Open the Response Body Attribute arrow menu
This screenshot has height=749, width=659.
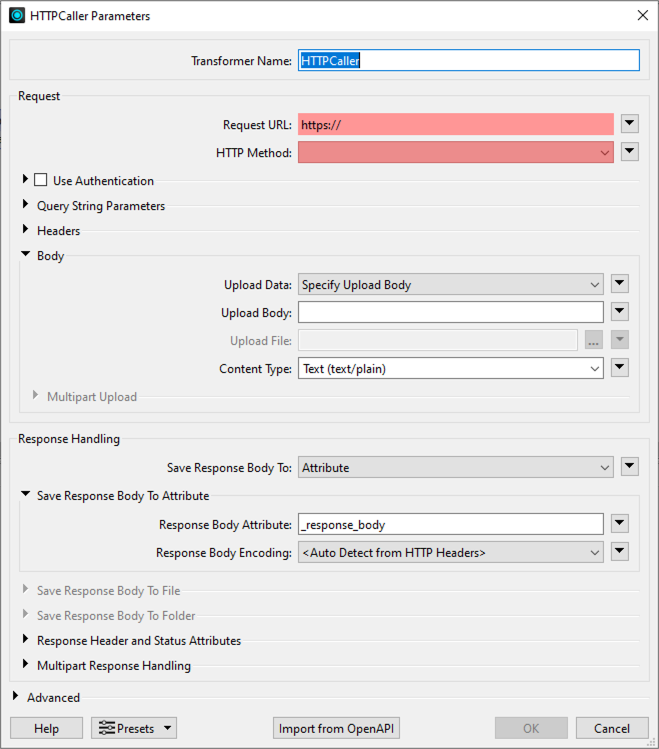620,524
